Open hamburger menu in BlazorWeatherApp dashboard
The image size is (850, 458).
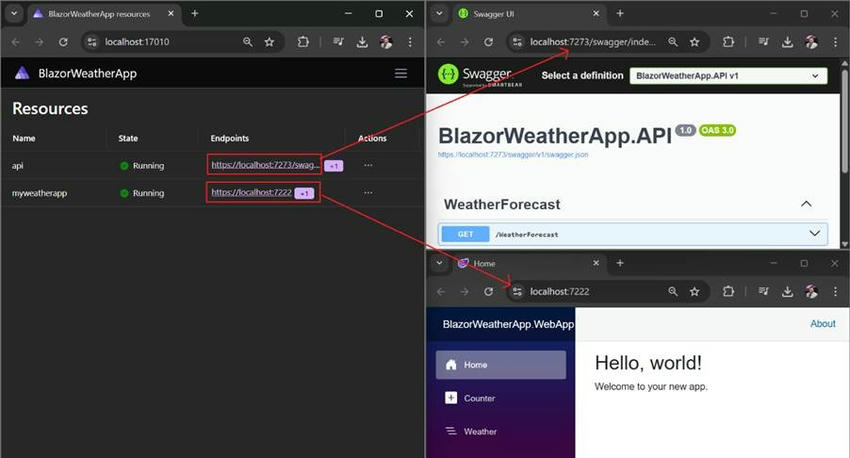pyautogui.click(x=401, y=73)
